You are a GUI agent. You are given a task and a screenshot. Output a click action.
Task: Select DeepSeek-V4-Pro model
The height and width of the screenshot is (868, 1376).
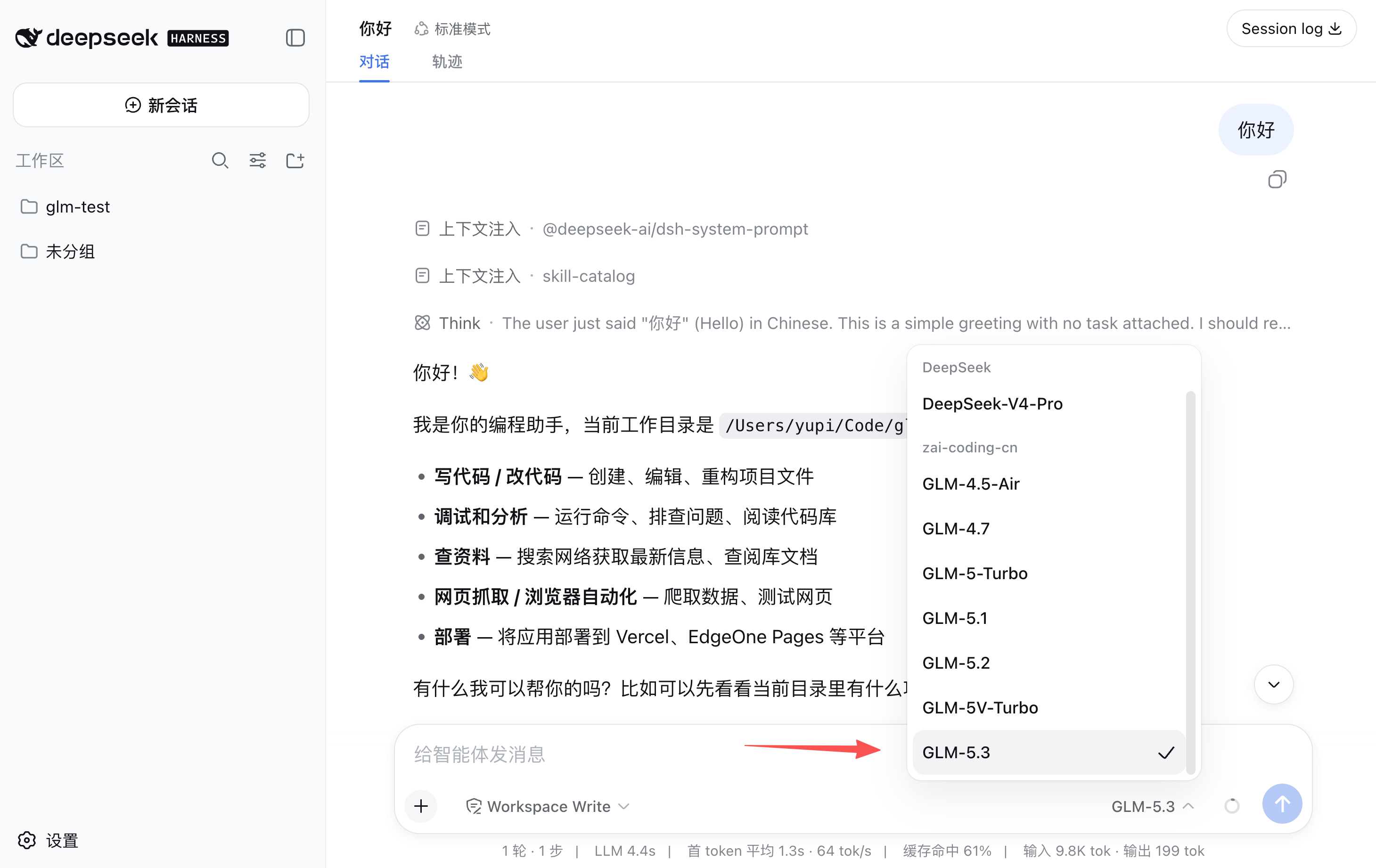coord(1049,404)
